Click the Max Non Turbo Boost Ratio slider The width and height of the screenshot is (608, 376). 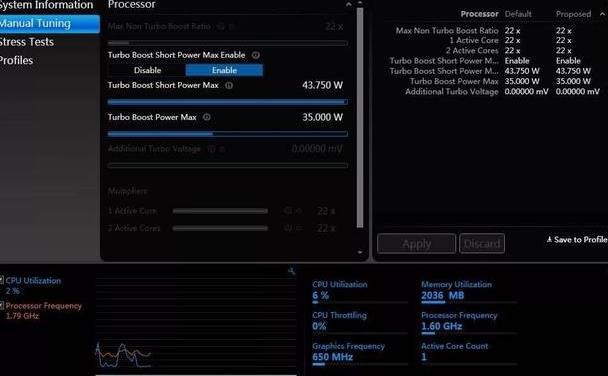pos(228,43)
